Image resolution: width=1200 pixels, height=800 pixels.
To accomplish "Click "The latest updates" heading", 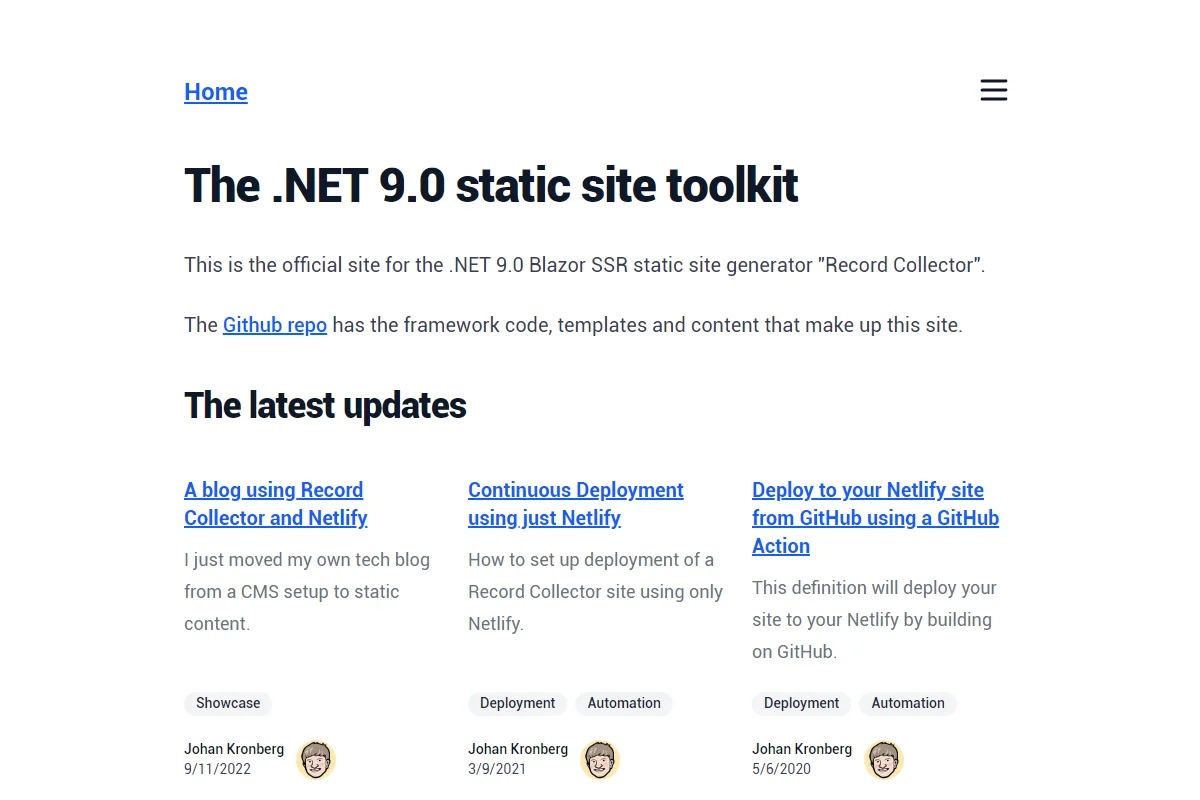I will click(x=325, y=405).
